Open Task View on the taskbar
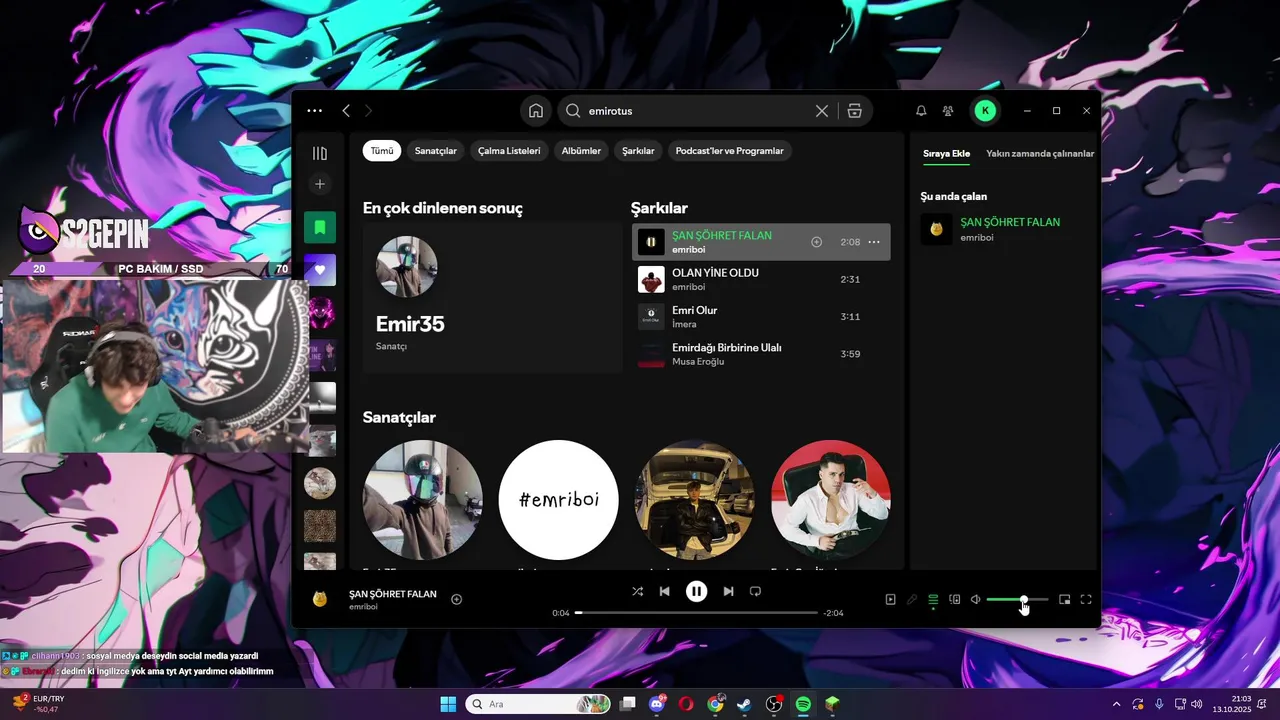Screen dimensions: 1280x720 (627, 704)
